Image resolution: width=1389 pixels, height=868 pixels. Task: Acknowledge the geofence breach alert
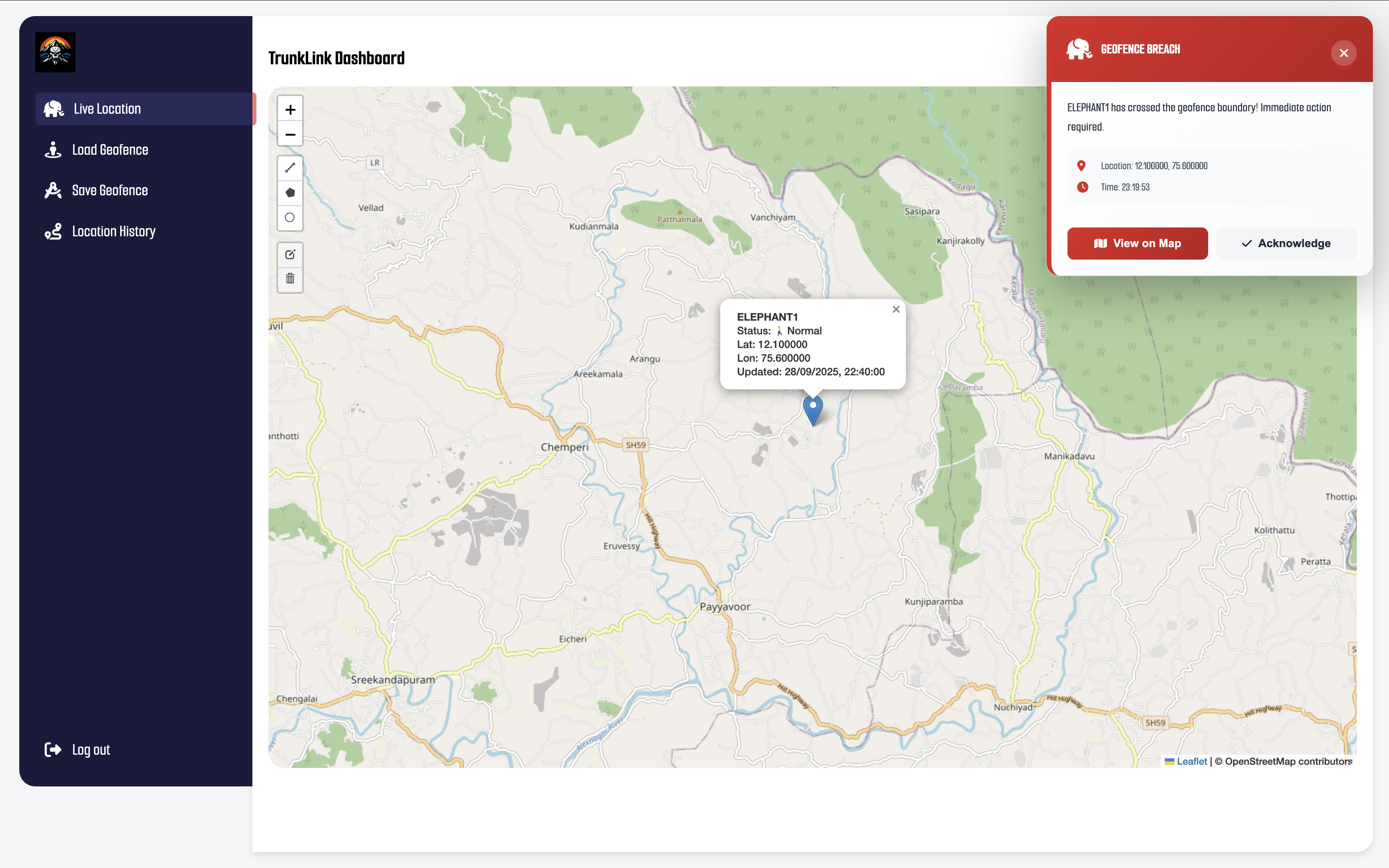1286,244
